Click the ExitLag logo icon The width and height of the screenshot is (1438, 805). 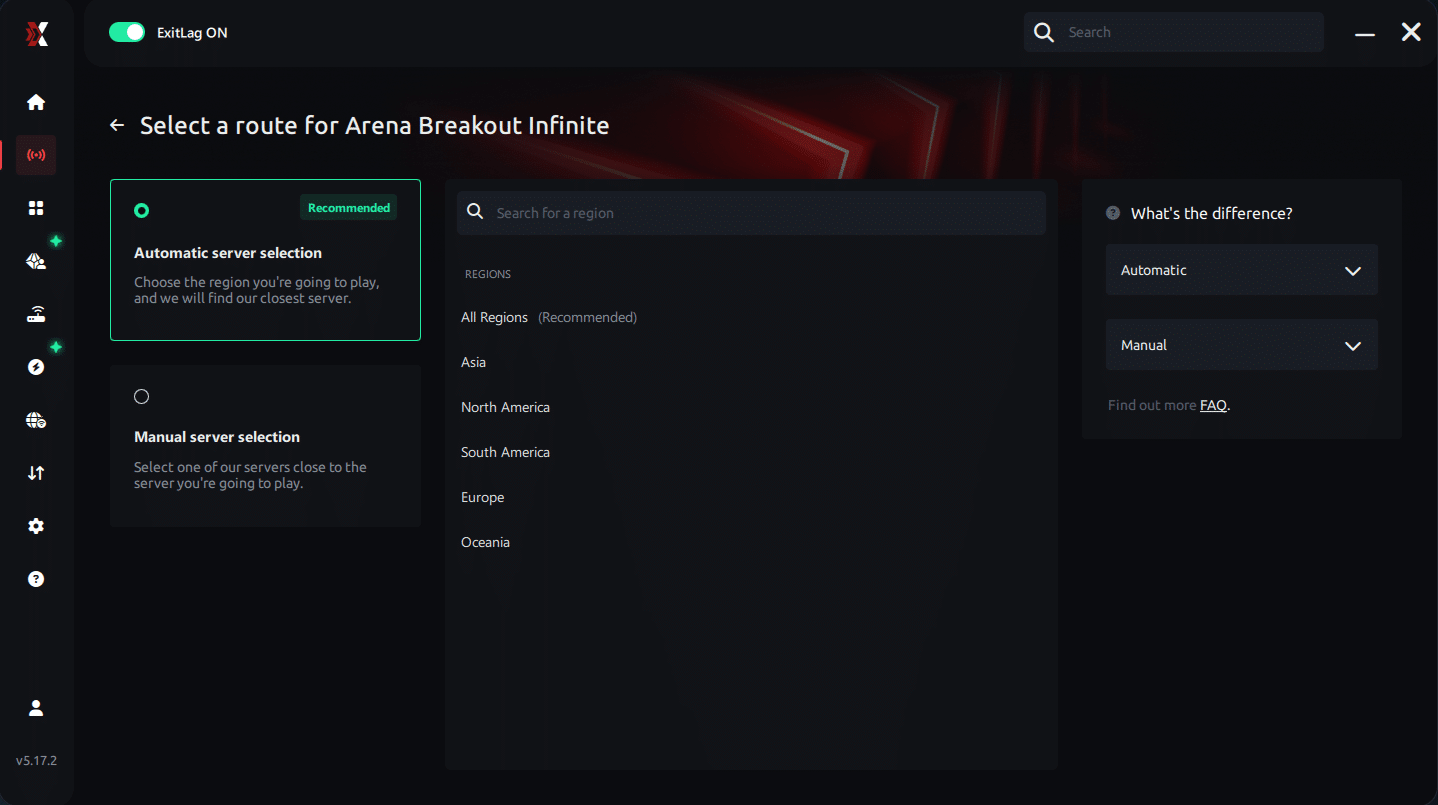click(37, 34)
